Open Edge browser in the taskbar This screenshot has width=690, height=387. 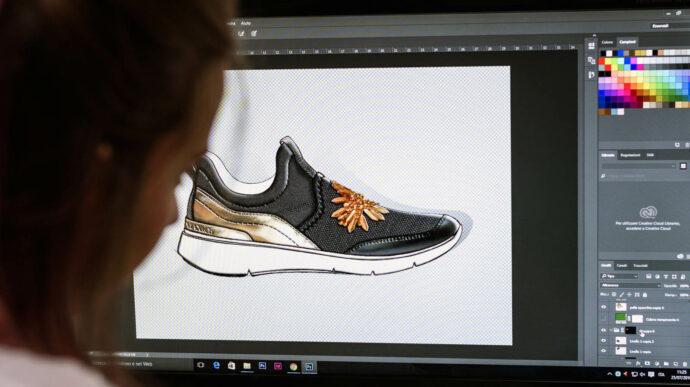[217, 365]
